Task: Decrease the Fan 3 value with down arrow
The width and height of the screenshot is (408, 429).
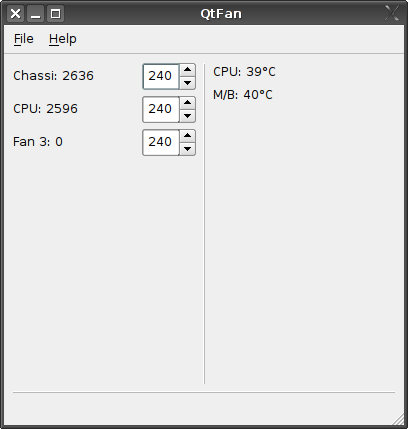Action: pos(187,149)
